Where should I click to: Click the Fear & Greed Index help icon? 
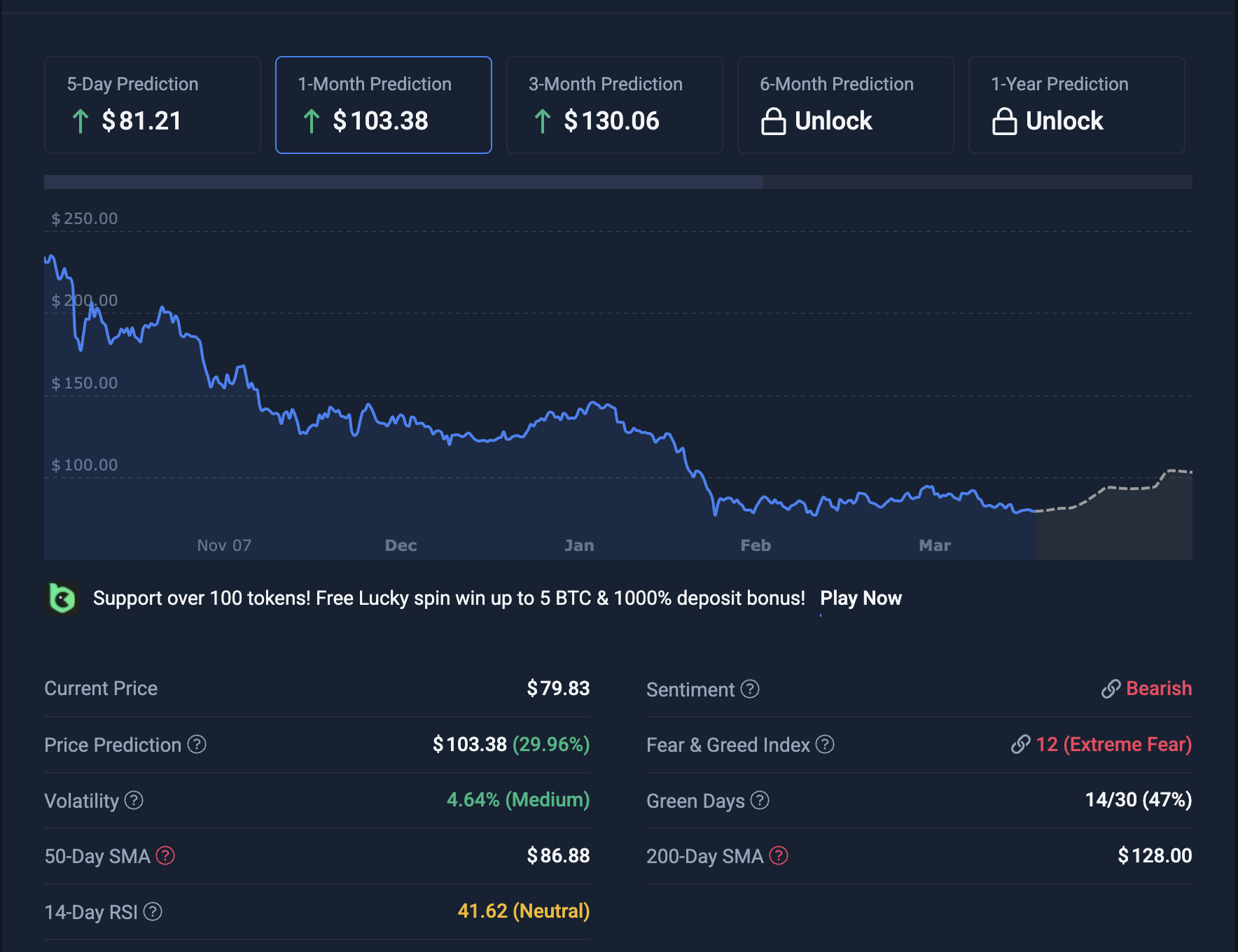(x=825, y=744)
